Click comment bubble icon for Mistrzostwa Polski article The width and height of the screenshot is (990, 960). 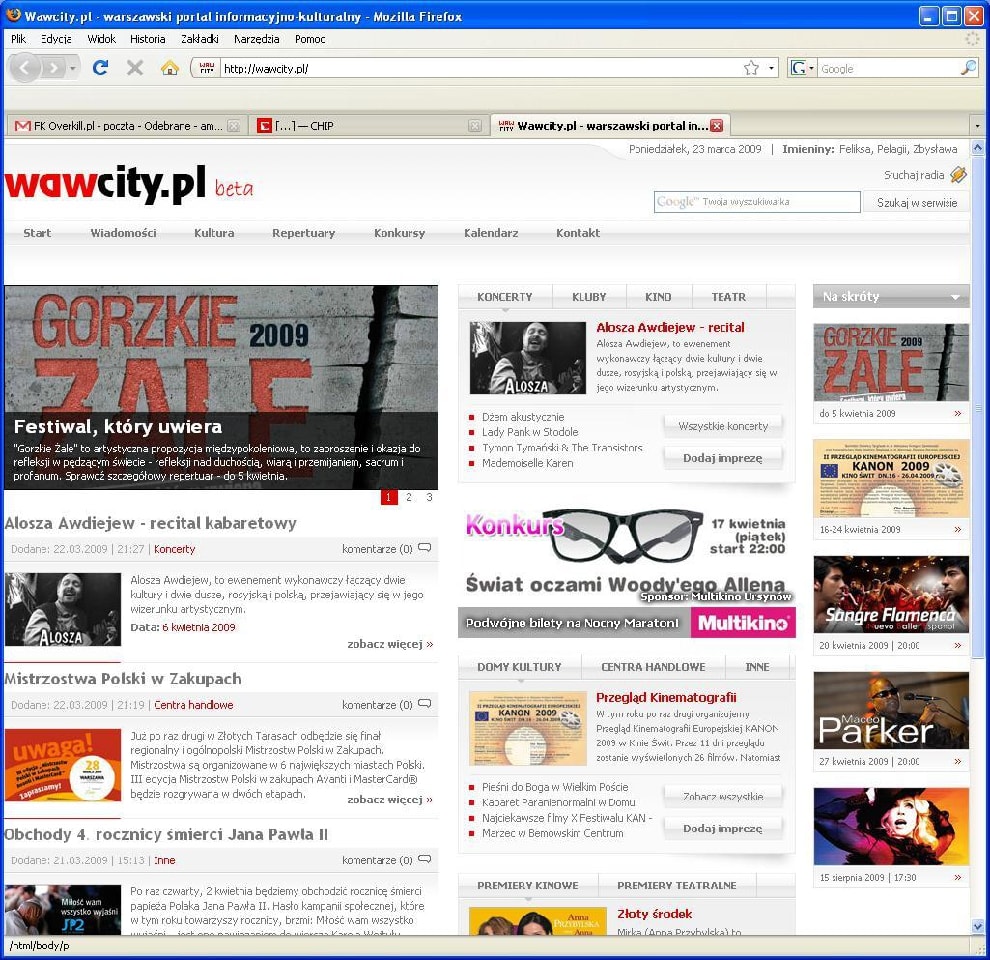point(425,703)
